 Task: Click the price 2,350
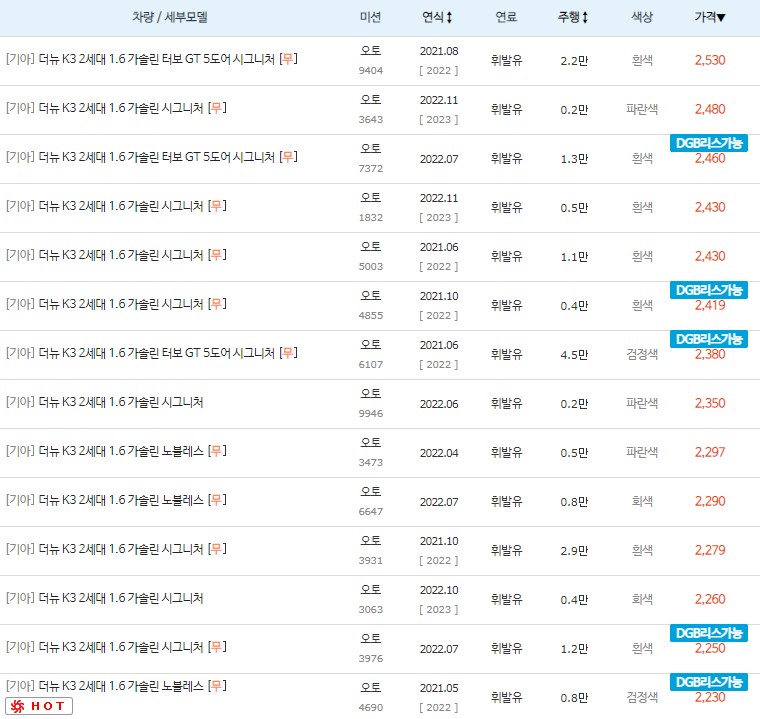pyautogui.click(x=710, y=403)
